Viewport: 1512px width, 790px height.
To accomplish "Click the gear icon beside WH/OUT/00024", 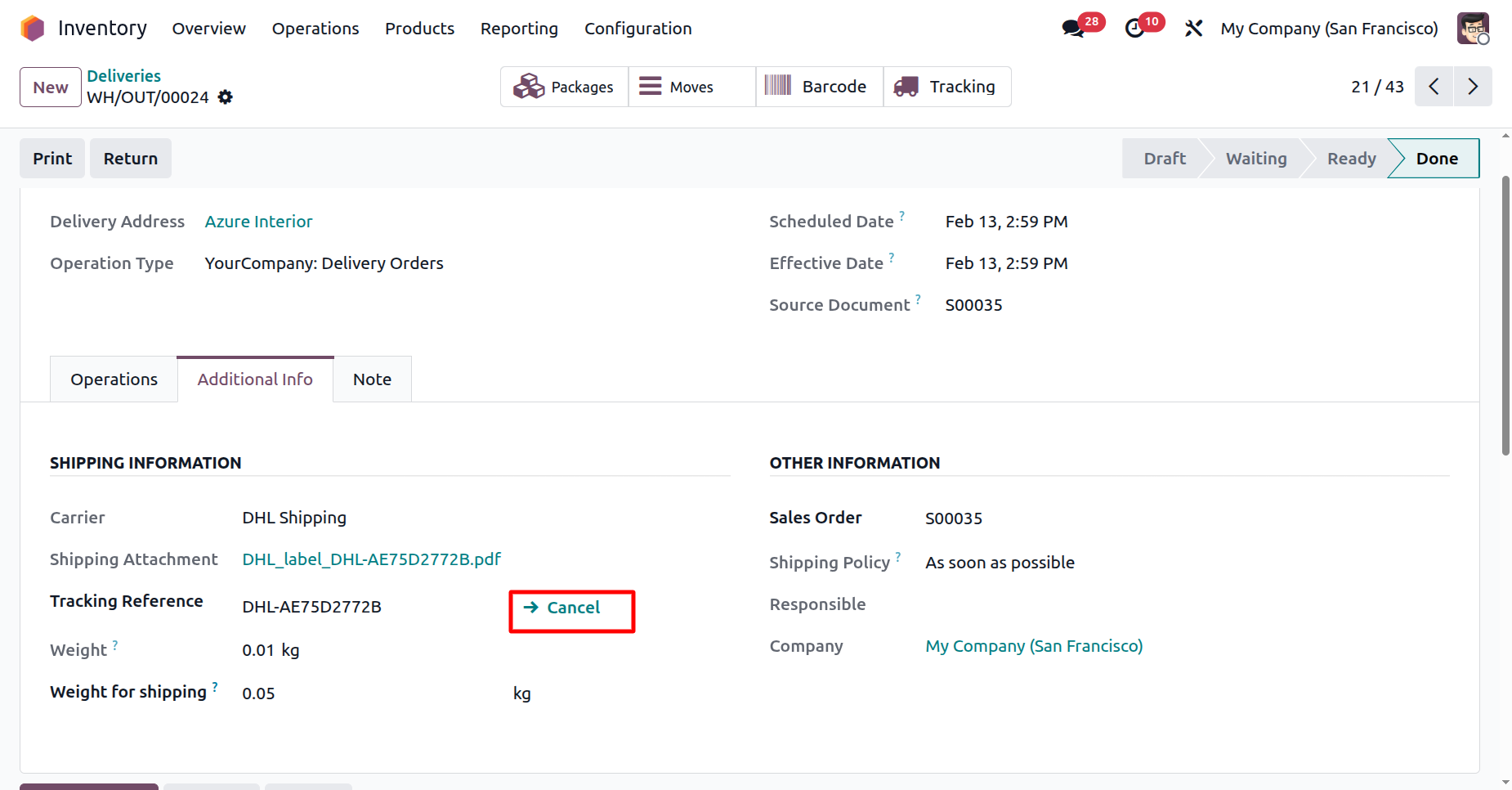I will click(226, 97).
